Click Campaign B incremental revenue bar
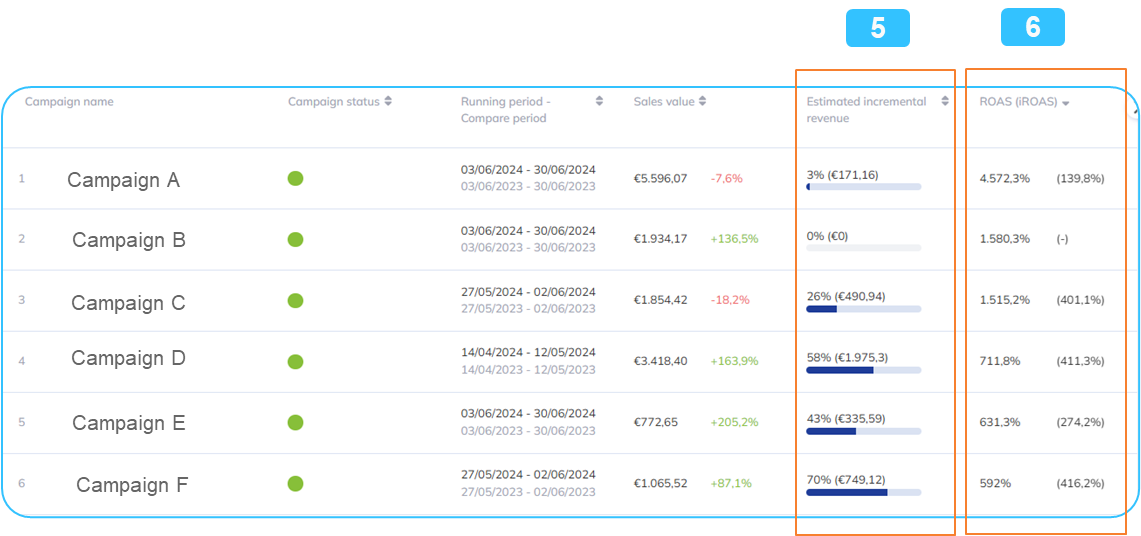Viewport: 1141px width, 536px height. [x=864, y=248]
